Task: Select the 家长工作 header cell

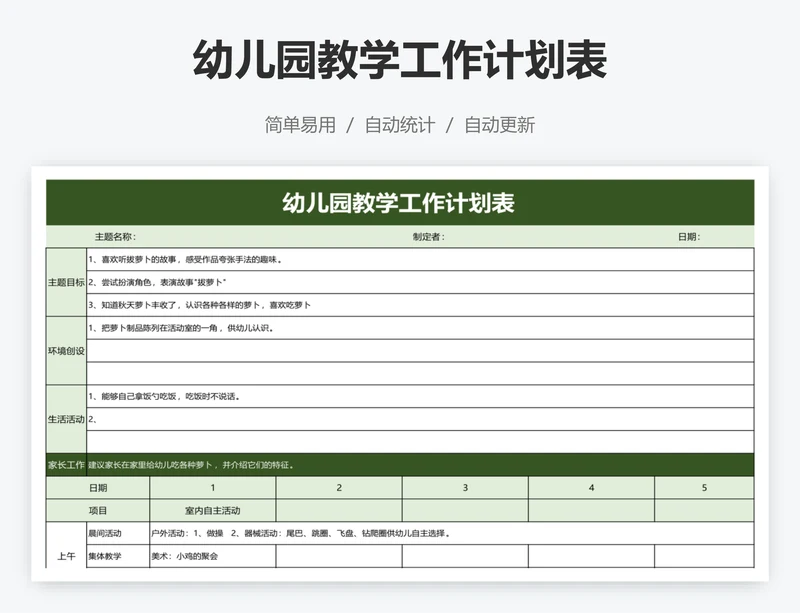Action: coord(66,465)
